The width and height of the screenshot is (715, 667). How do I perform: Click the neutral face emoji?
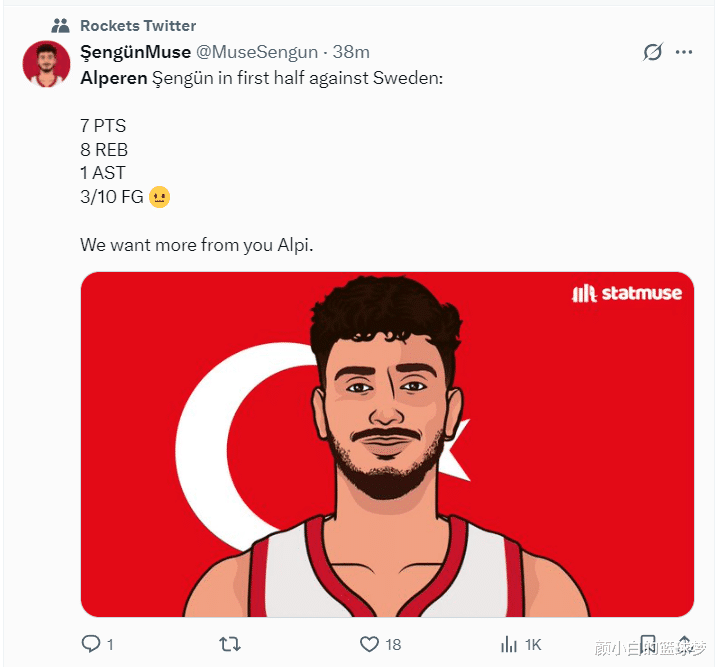tap(159, 197)
